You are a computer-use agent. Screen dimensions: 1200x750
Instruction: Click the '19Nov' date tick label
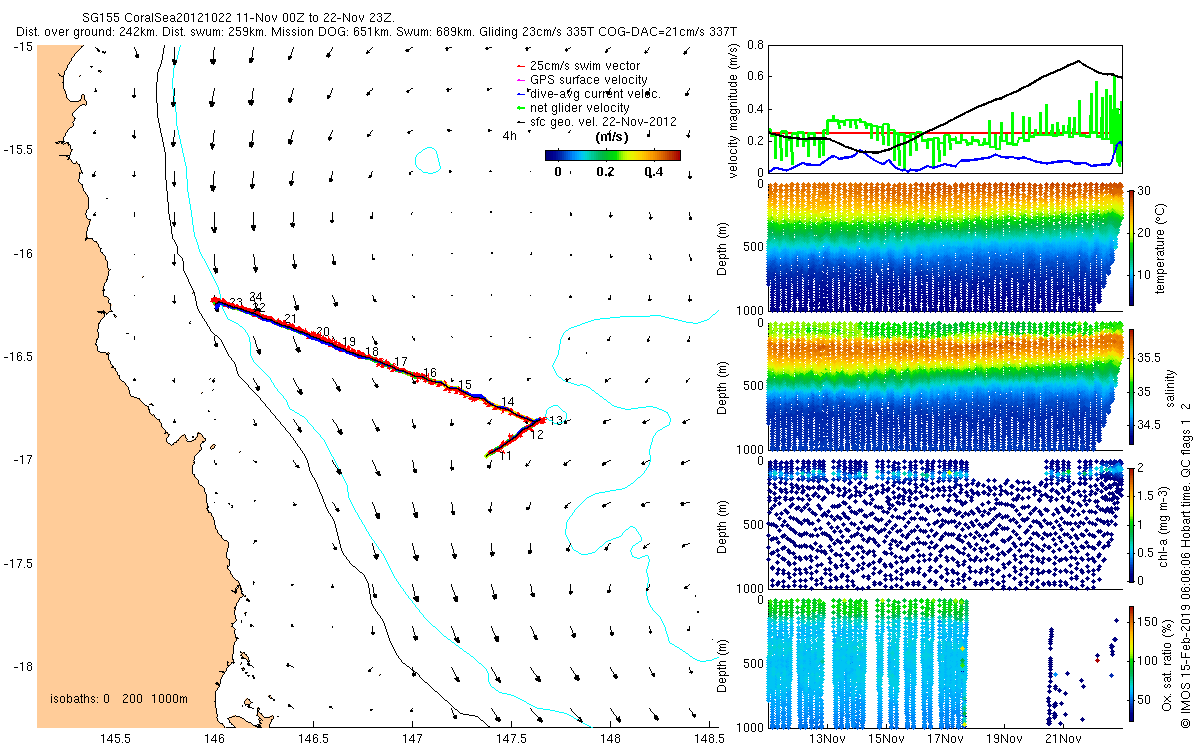pos(1005,739)
